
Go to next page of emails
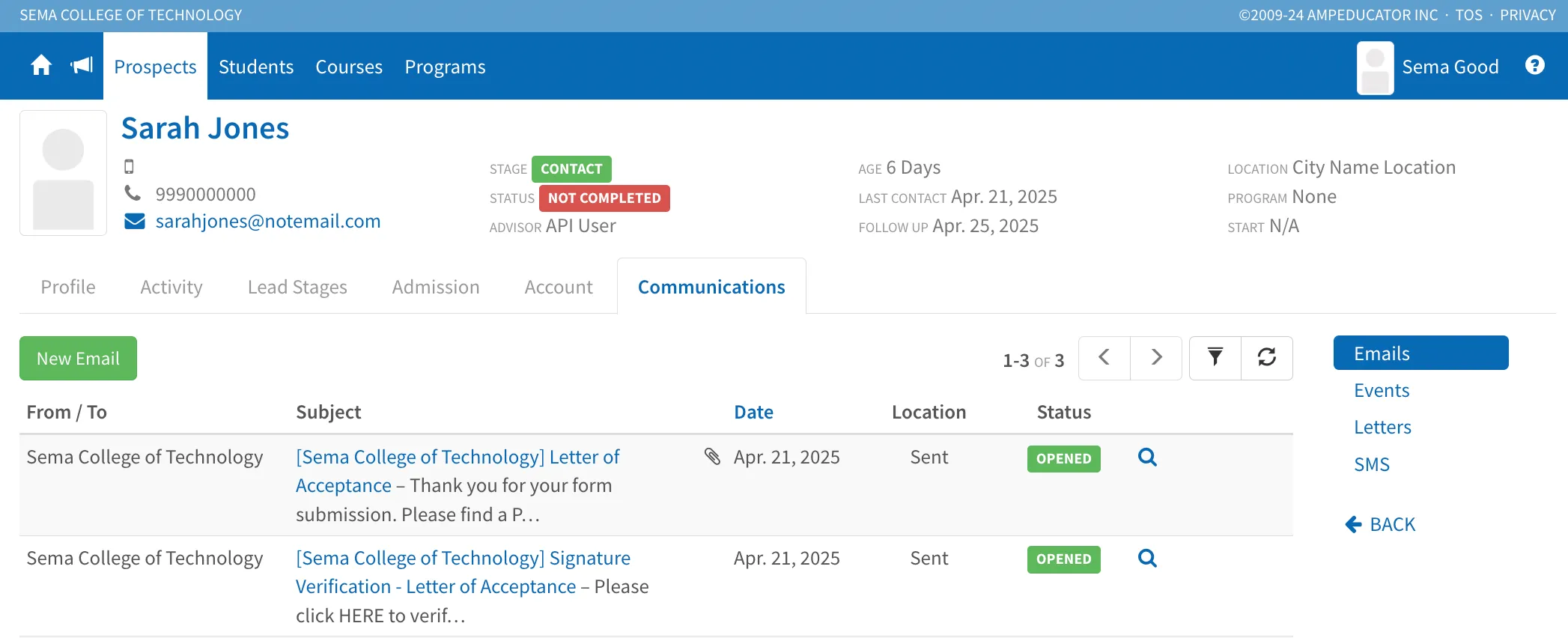point(1156,358)
